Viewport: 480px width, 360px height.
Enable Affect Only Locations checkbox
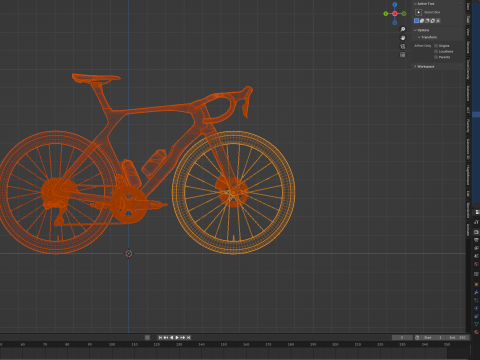coord(436,51)
